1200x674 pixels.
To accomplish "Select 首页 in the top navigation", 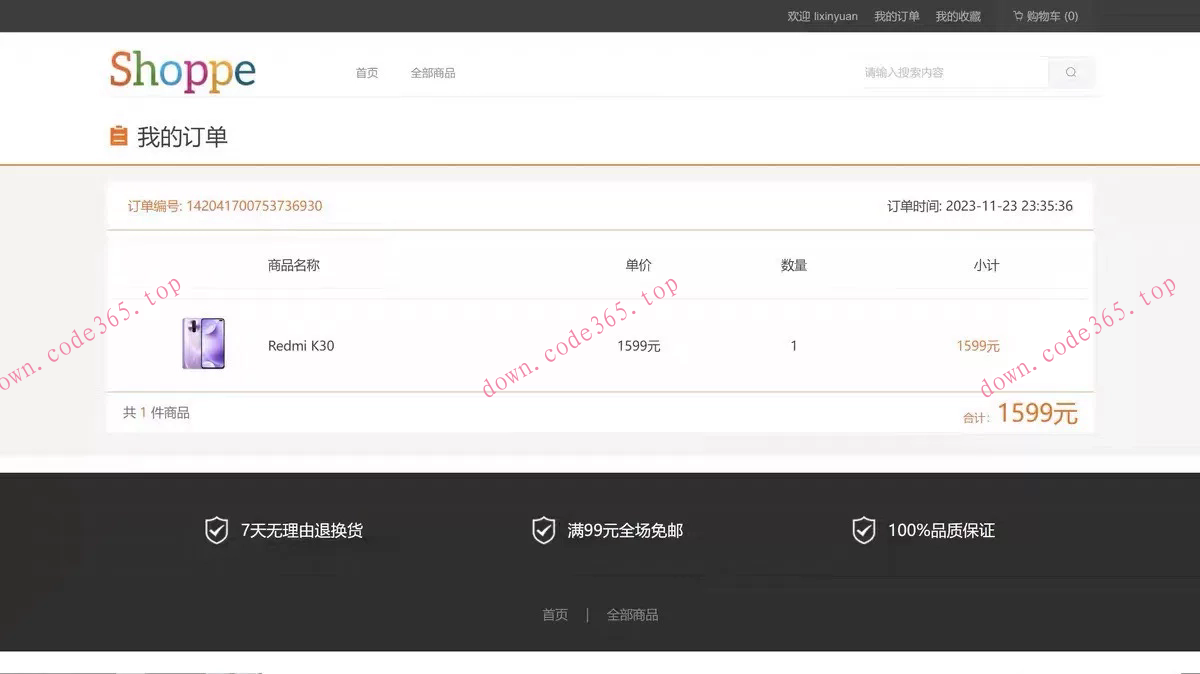I will click(365, 72).
